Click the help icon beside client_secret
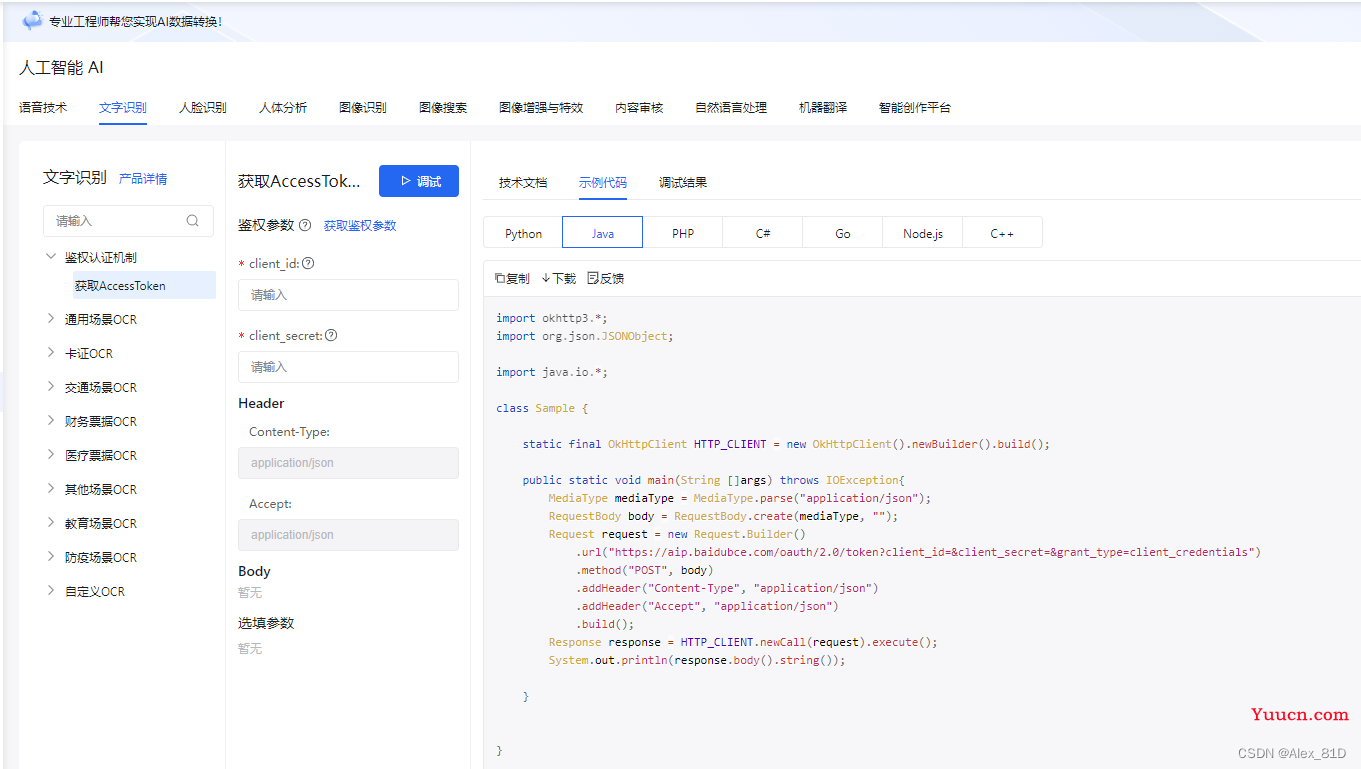 point(331,336)
